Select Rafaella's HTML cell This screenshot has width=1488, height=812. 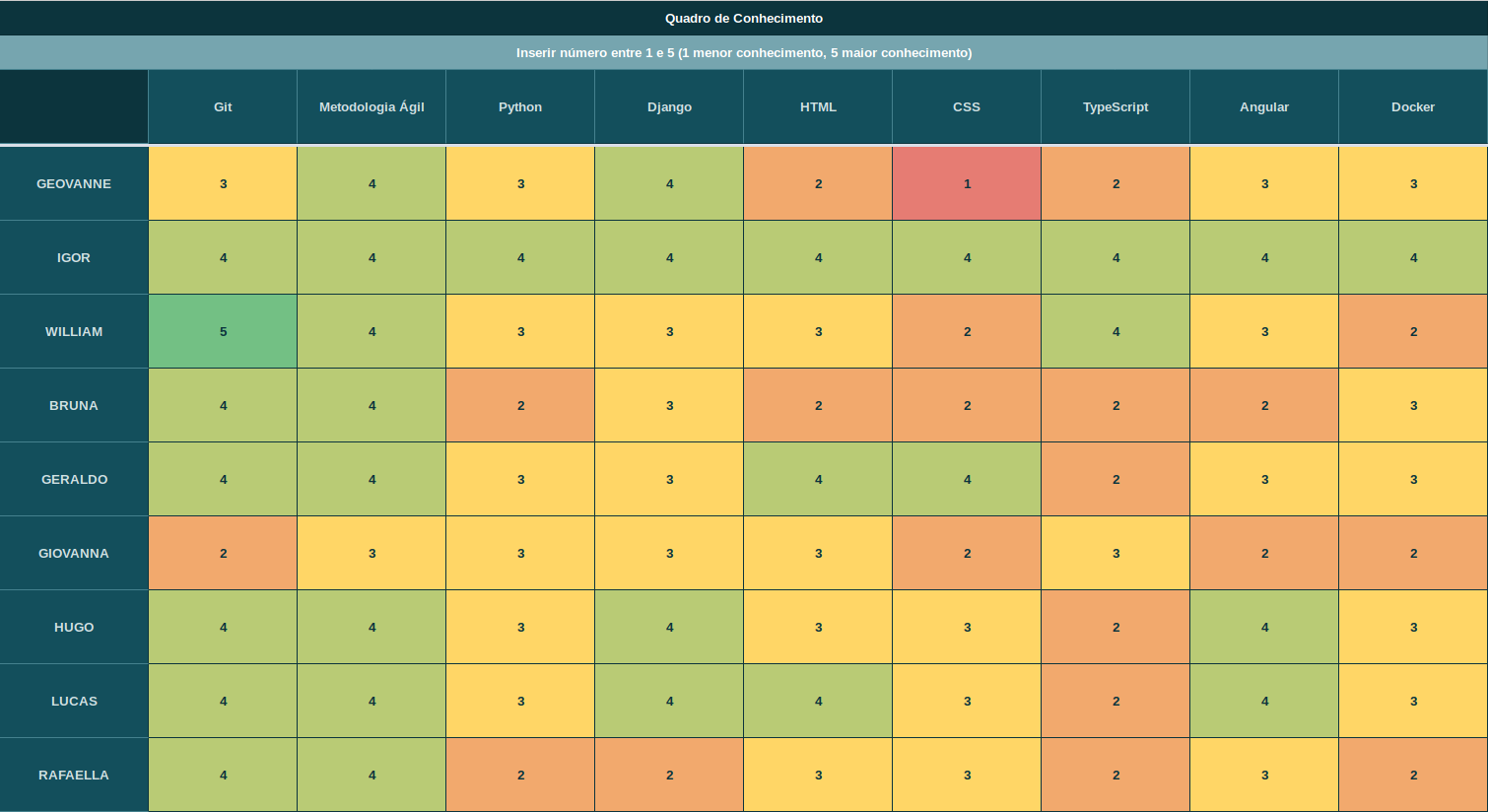coord(818,775)
